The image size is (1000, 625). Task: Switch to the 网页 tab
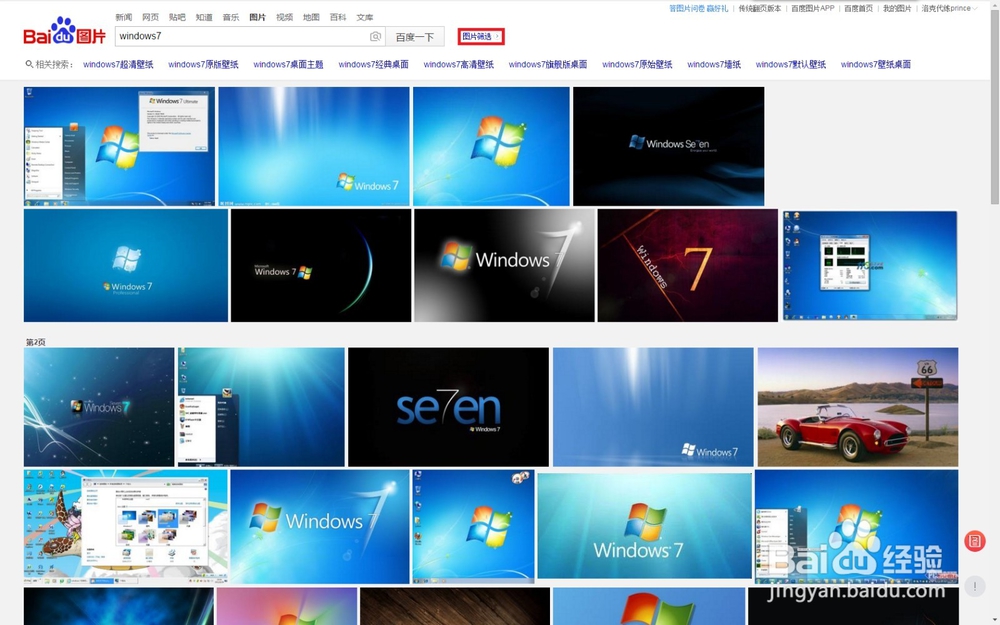pyautogui.click(x=151, y=17)
